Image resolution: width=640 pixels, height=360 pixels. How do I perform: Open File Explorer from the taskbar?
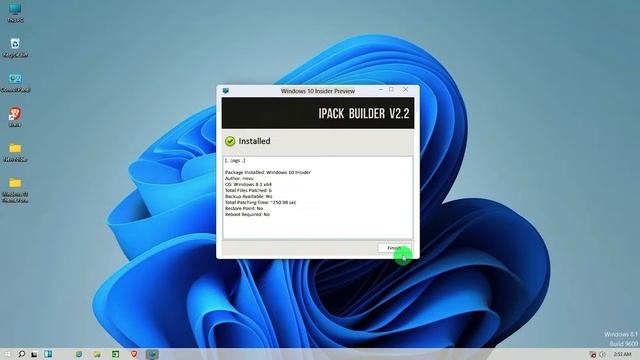pyautogui.click(x=97, y=354)
